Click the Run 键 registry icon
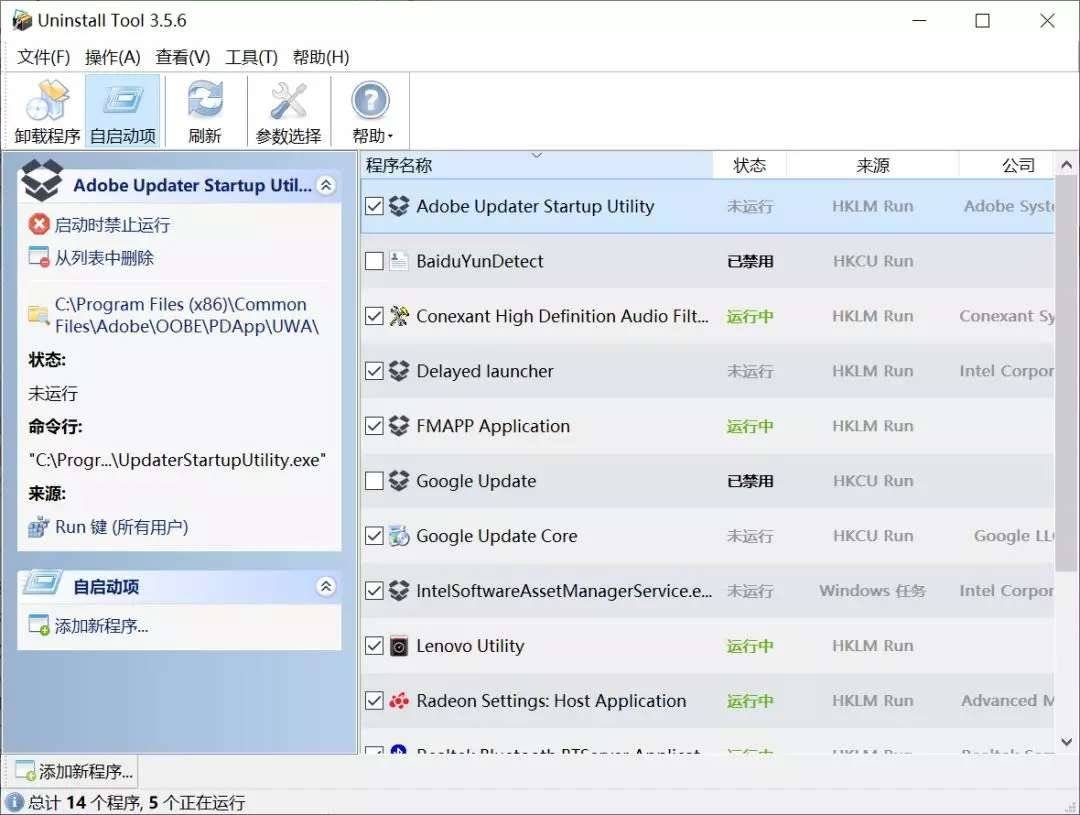This screenshot has width=1080, height=815. (x=39, y=527)
